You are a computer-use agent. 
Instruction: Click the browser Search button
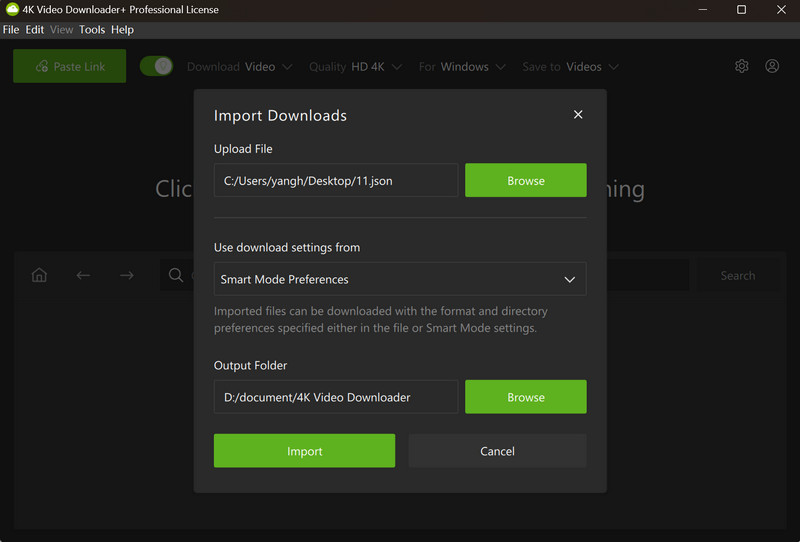pos(738,275)
